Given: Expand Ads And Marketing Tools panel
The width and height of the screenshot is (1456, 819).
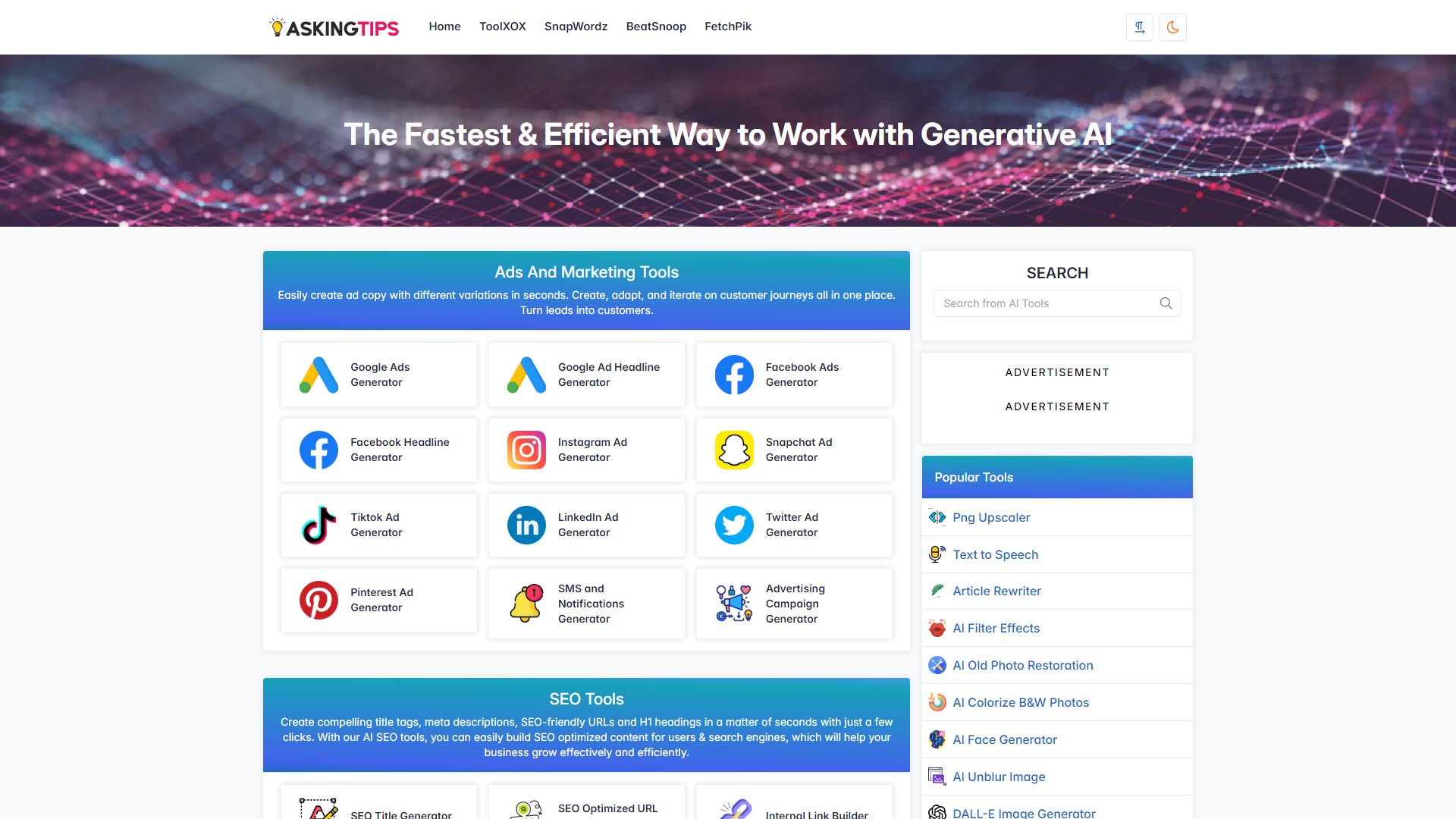Looking at the screenshot, I should [586, 272].
